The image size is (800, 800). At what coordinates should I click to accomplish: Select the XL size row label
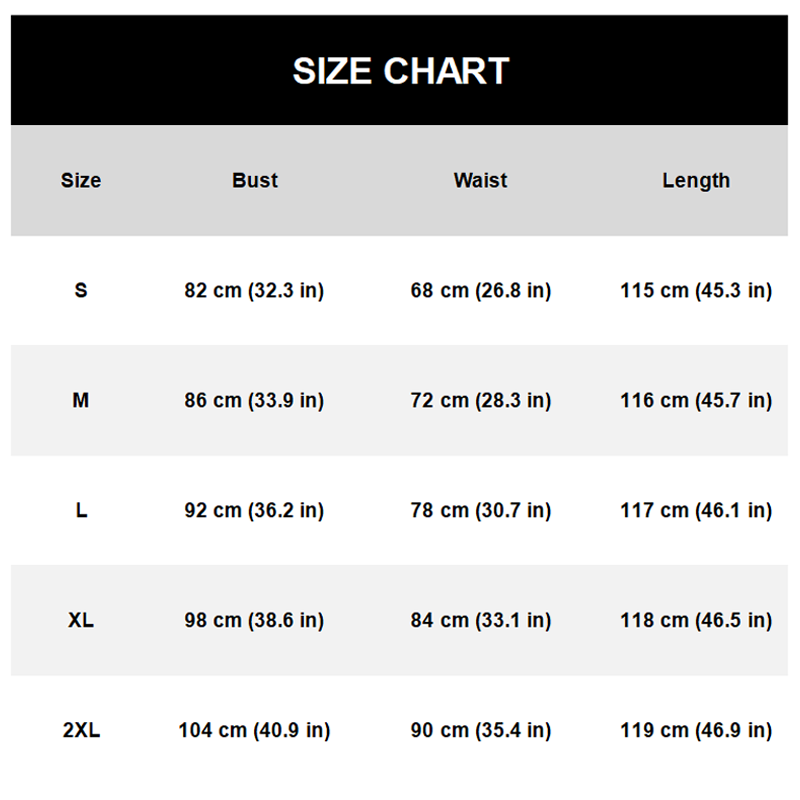[x=81, y=621]
